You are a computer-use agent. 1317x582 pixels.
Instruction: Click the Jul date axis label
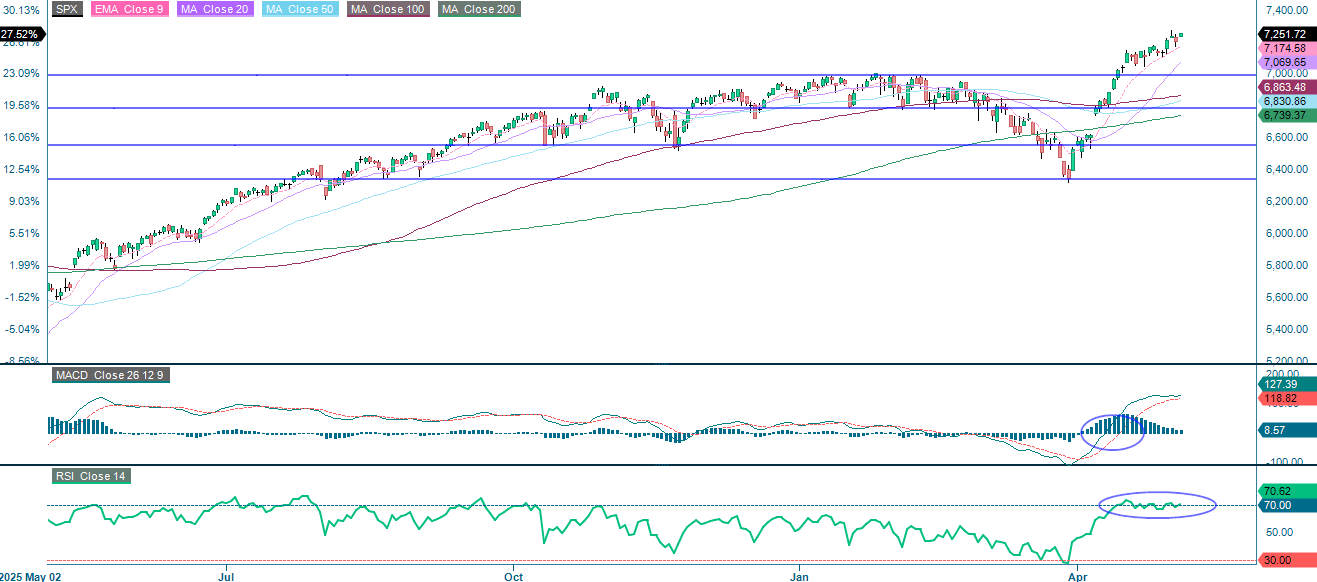click(x=227, y=576)
